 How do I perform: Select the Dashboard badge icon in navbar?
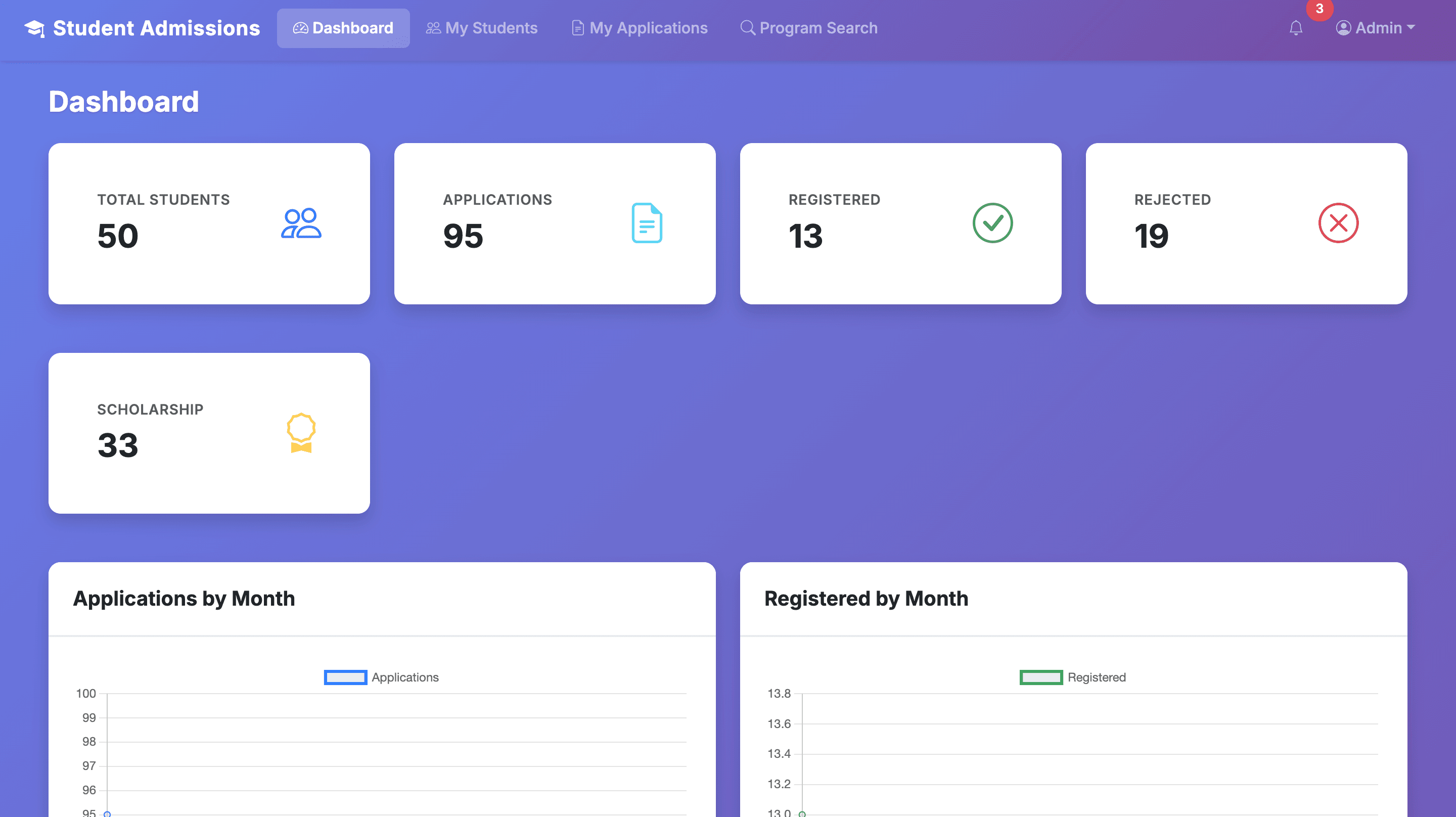click(300, 28)
